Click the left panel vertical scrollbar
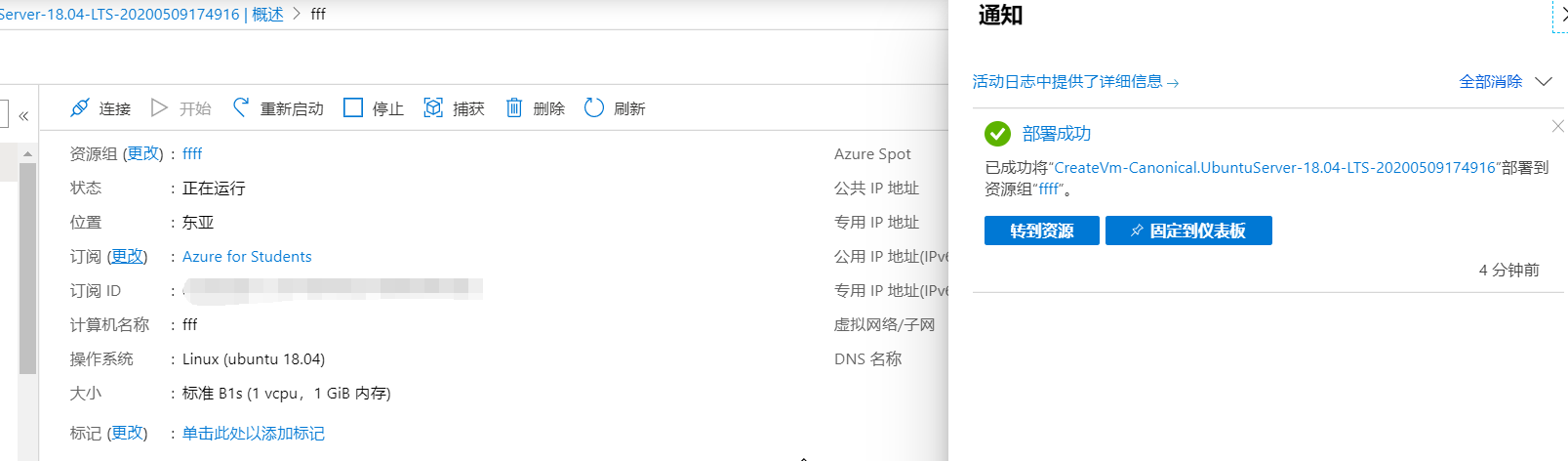Viewport: 1568px width, 461px height. [27, 269]
